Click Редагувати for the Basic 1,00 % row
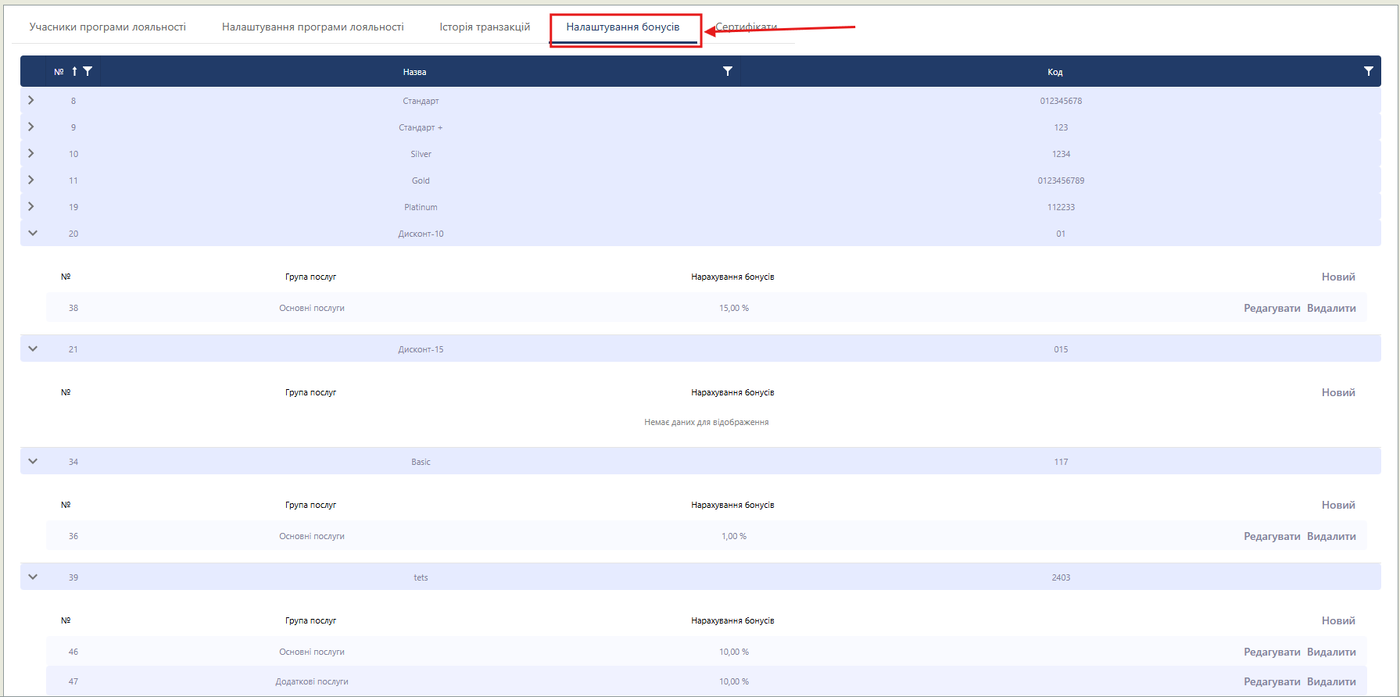Screen dimensions: 1400x697 (x=1271, y=536)
